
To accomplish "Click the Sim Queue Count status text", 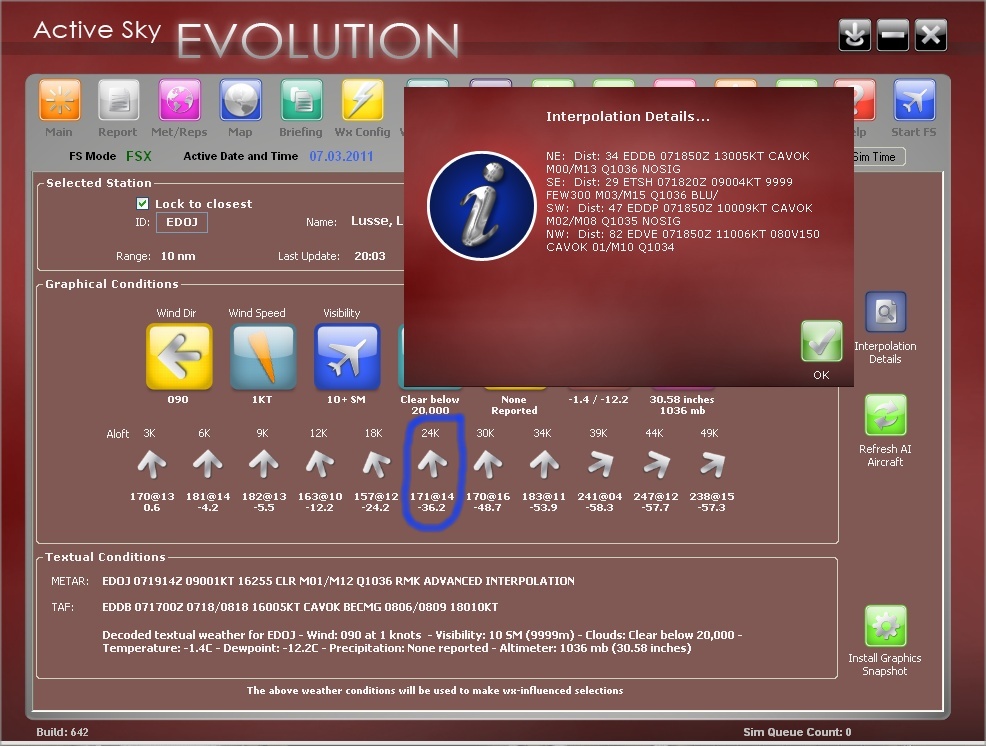I will [797, 732].
